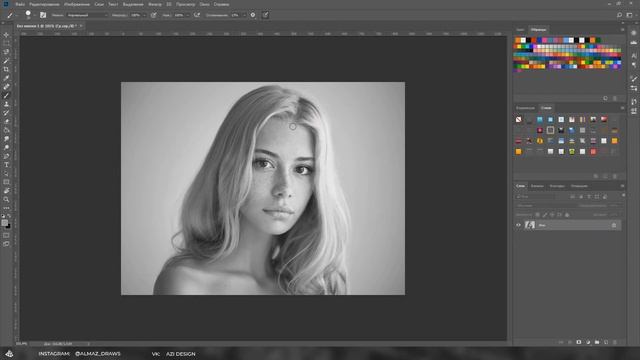Toggle lock image pixels brush icon
This screenshot has height=360, width=640.
coord(544,214)
